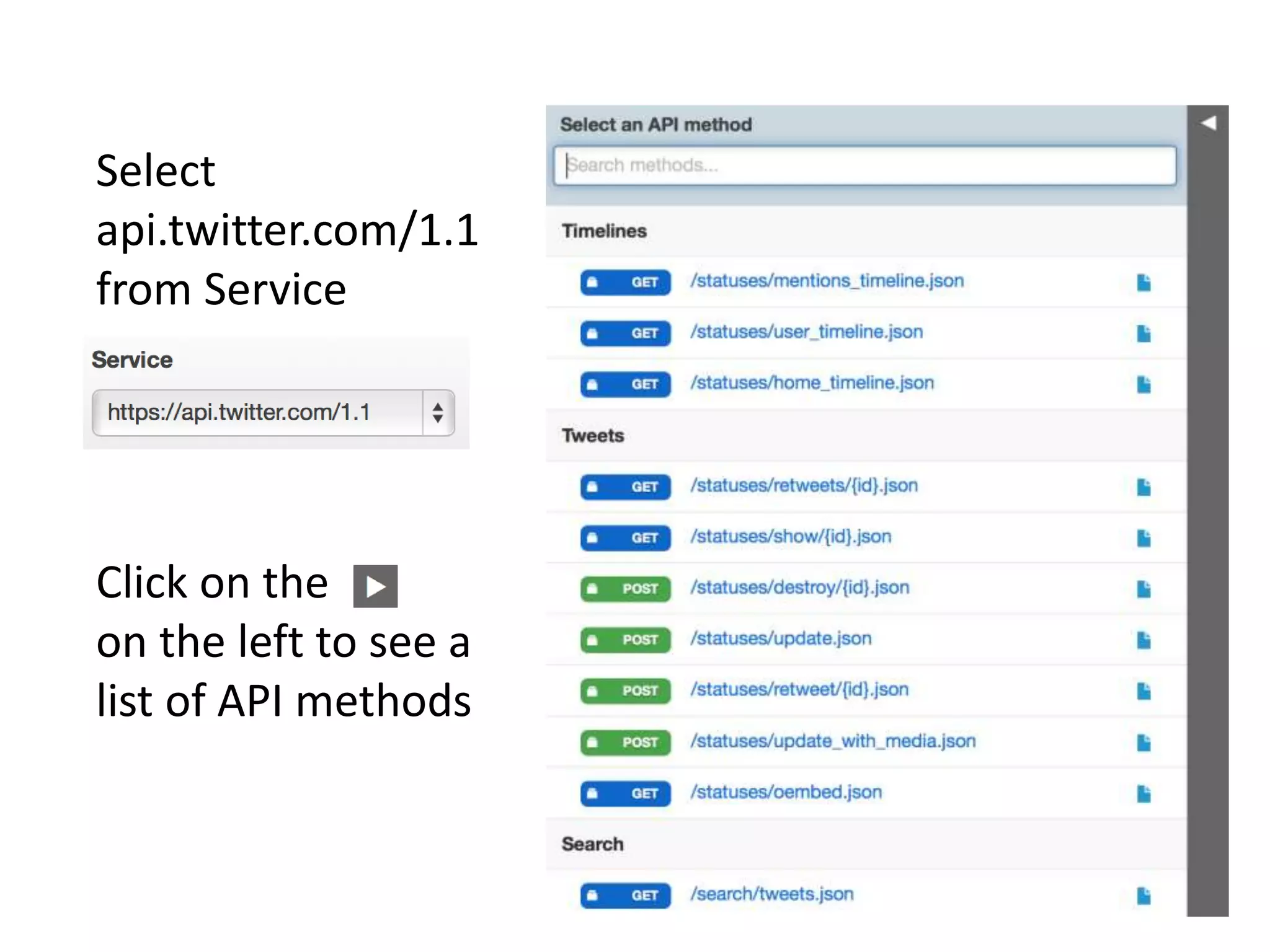Screen dimensions: 1270x952
Task: Click POST badge for statuses/retweet/{id}.json
Action: (x=625, y=690)
